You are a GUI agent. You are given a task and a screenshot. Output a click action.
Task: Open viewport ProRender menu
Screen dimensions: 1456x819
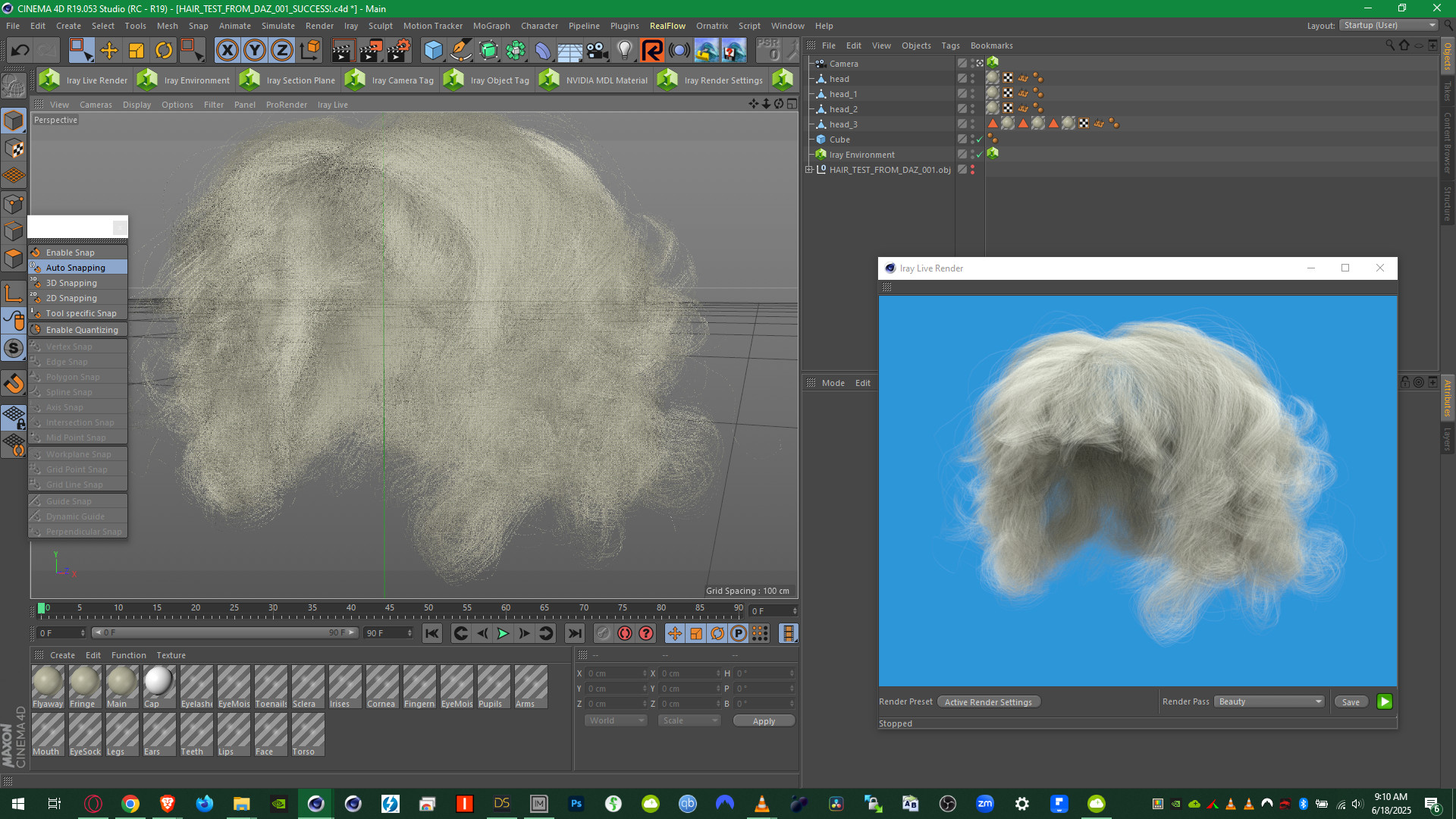286,105
